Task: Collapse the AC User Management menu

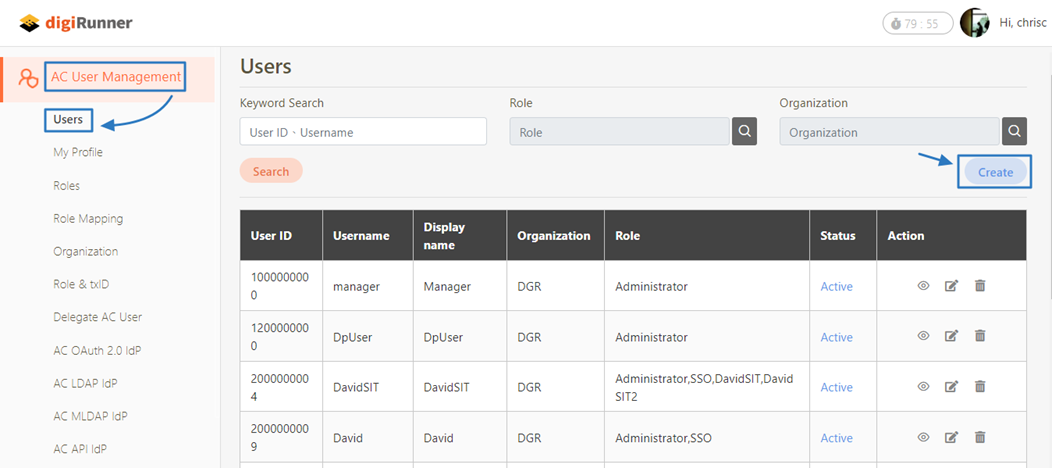Action: (116, 77)
